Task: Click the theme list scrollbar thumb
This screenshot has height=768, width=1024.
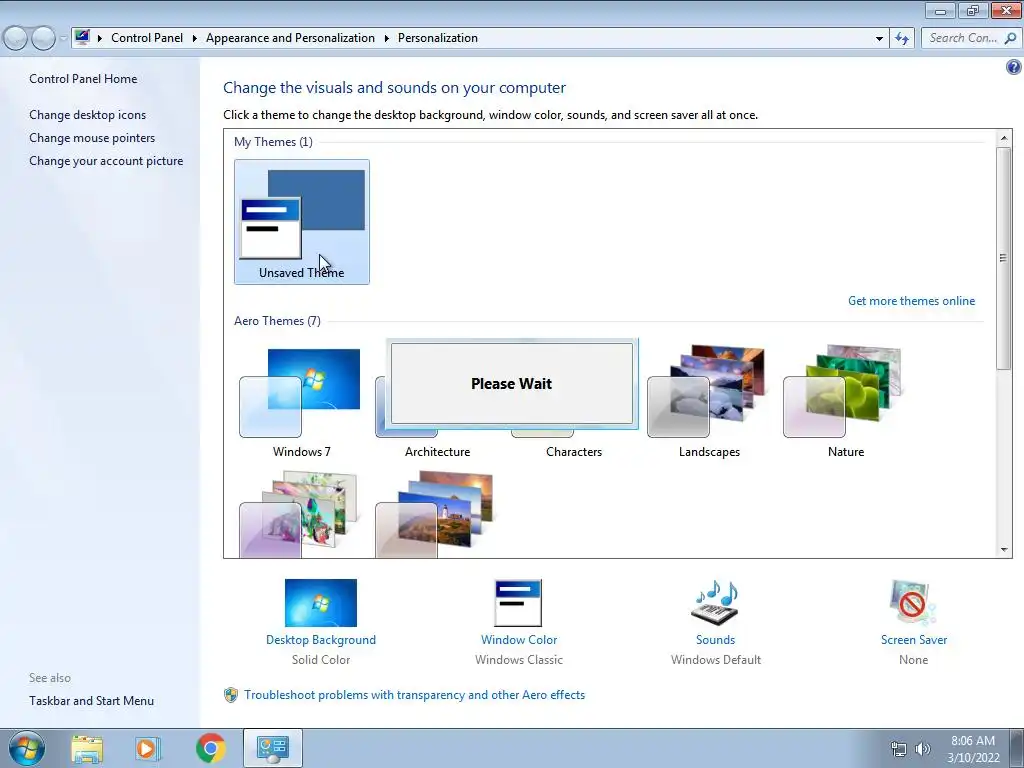Action: (1004, 259)
